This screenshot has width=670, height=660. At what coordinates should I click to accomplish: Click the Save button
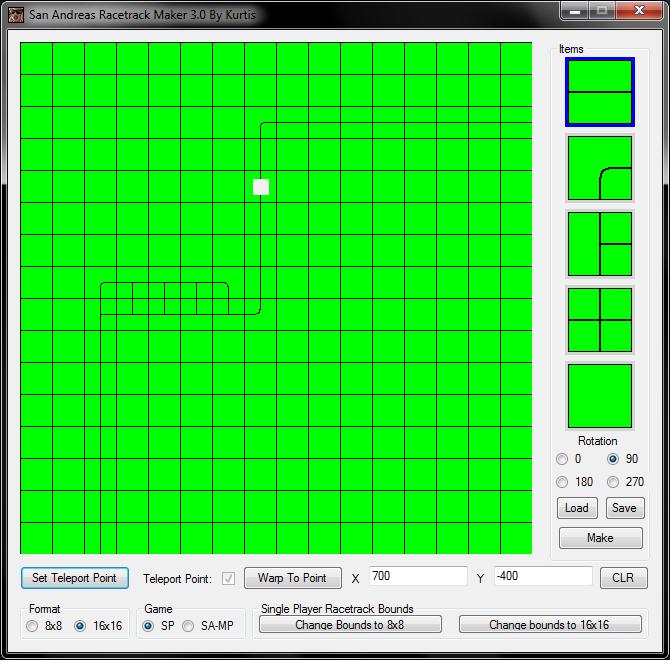[624, 508]
